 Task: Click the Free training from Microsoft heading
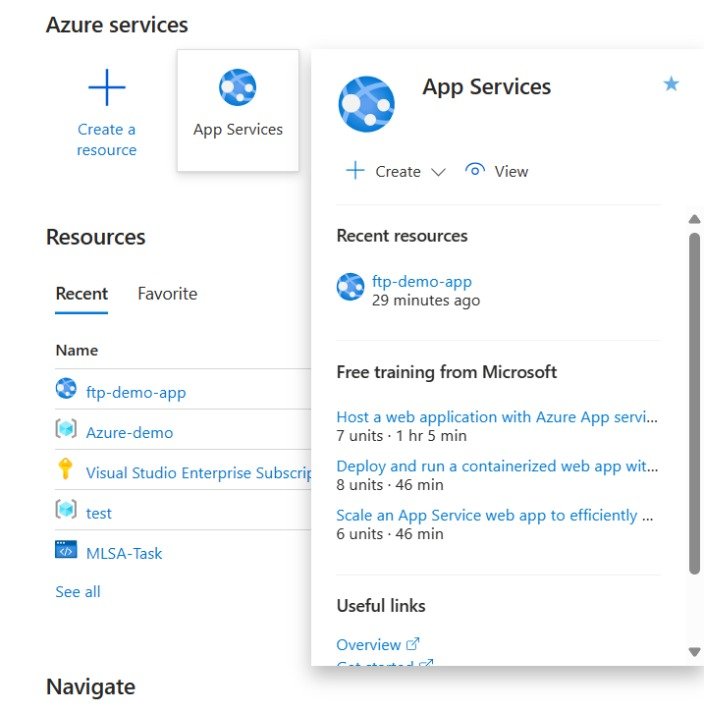[x=446, y=372]
